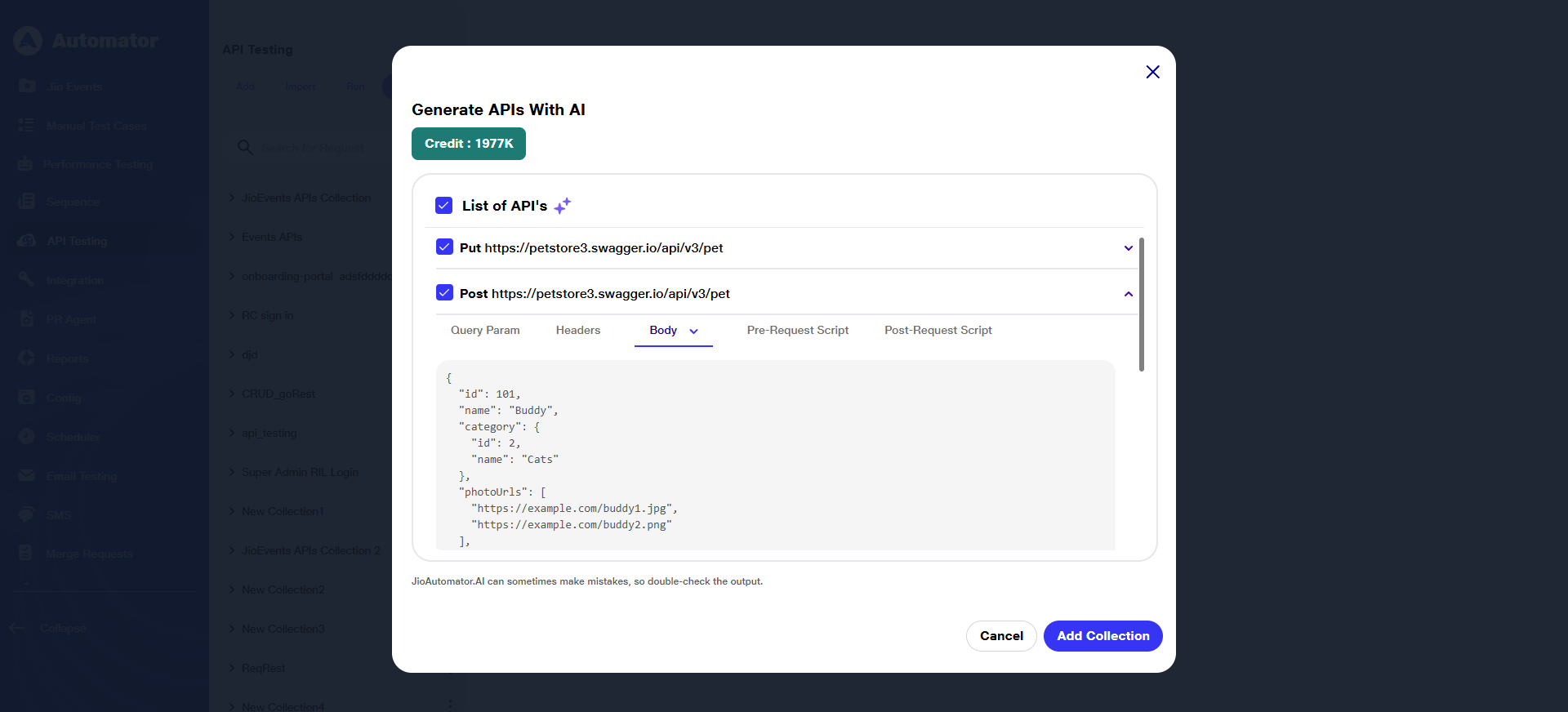Open the Pre-Request Script tab
This screenshot has height=712, width=1568.
[797, 330]
